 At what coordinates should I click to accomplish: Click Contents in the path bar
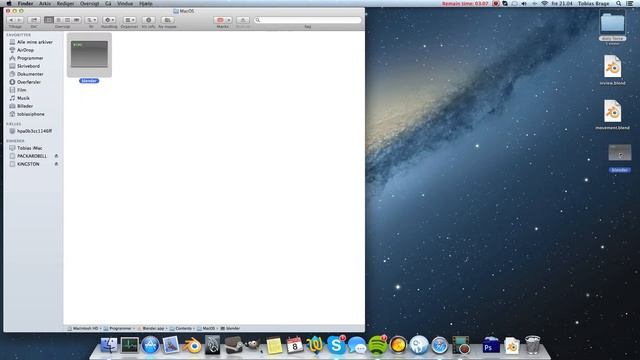click(x=181, y=328)
